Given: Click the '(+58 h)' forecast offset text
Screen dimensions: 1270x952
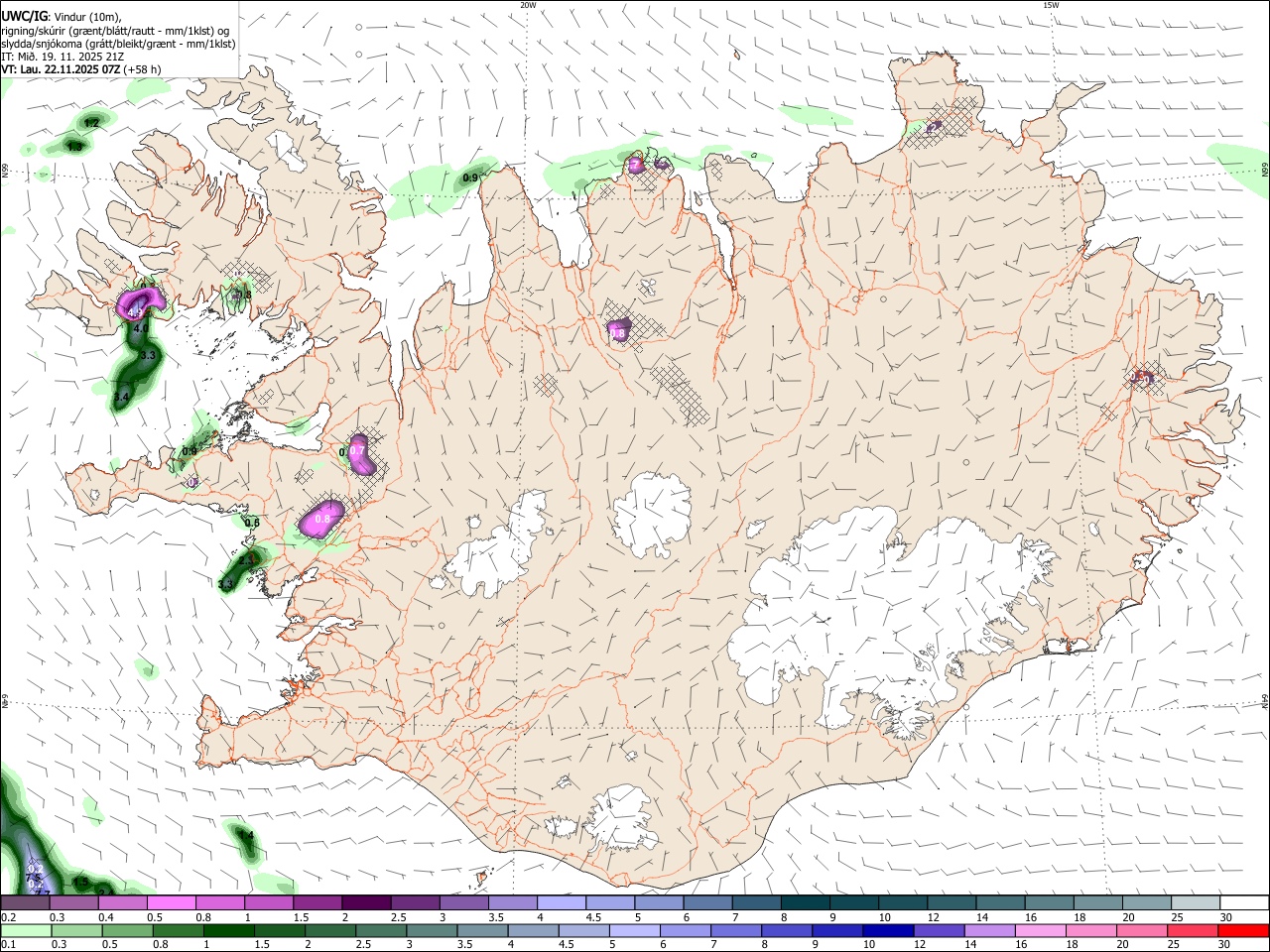Looking at the screenshot, I should pyautogui.click(x=143, y=69).
